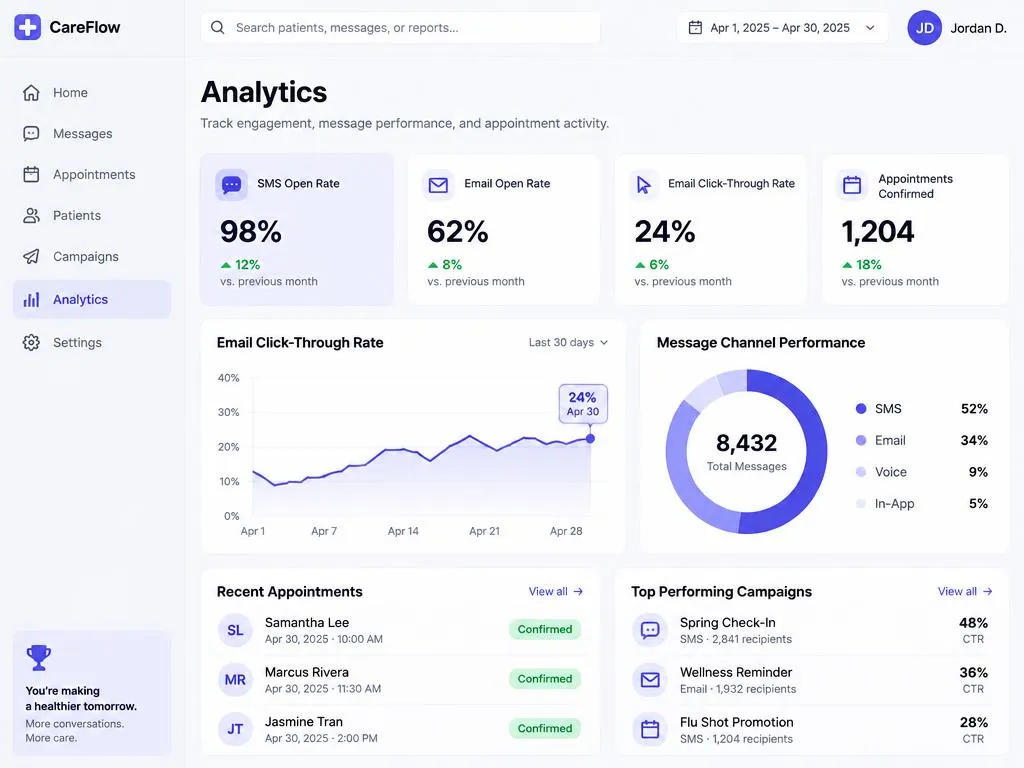Image resolution: width=1024 pixels, height=768 pixels.
Task: Click the Spring Check-In campaign name
Action: (x=728, y=622)
